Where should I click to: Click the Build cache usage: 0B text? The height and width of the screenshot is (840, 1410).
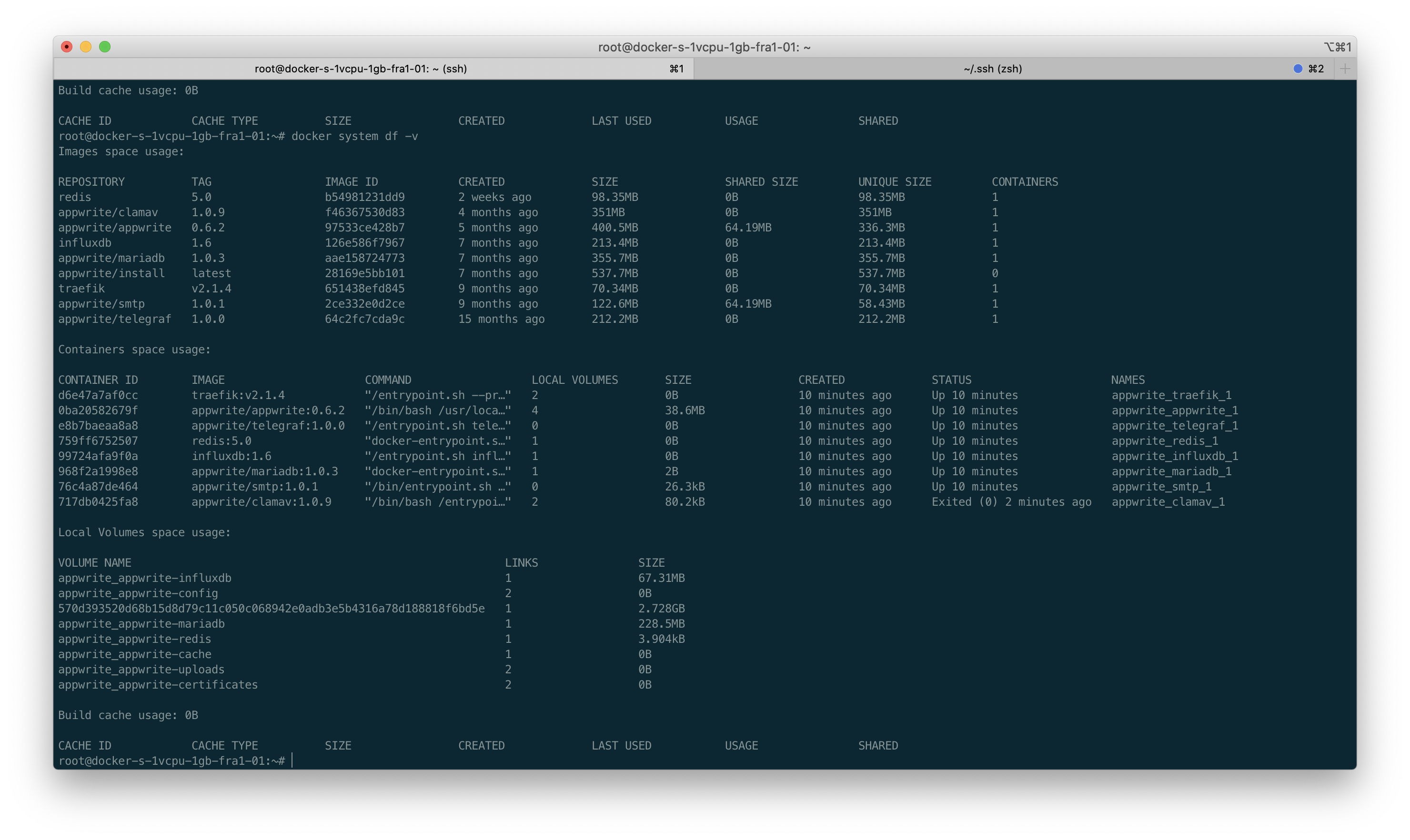[128, 715]
